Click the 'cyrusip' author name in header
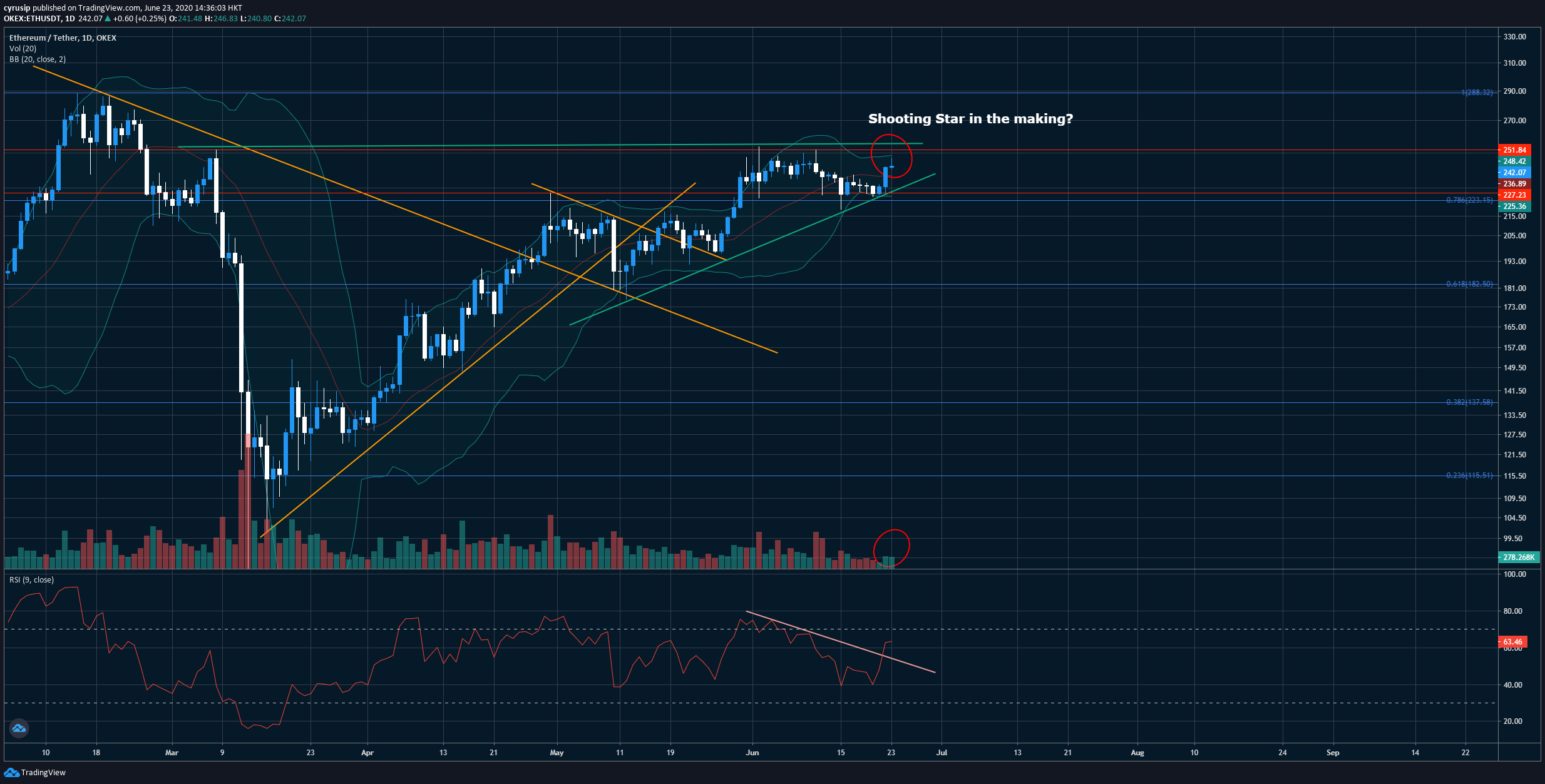Screen dimensions: 1545x784 (17, 8)
